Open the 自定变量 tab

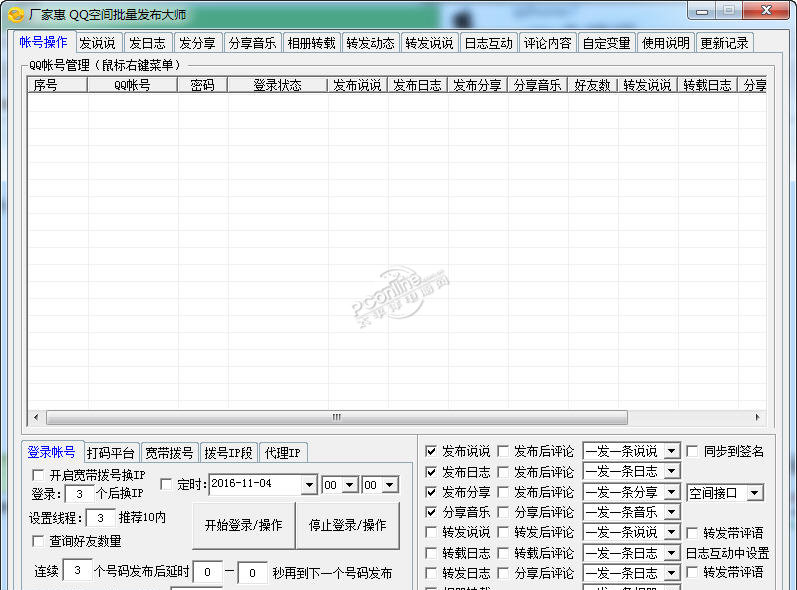[x=606, y=43]
